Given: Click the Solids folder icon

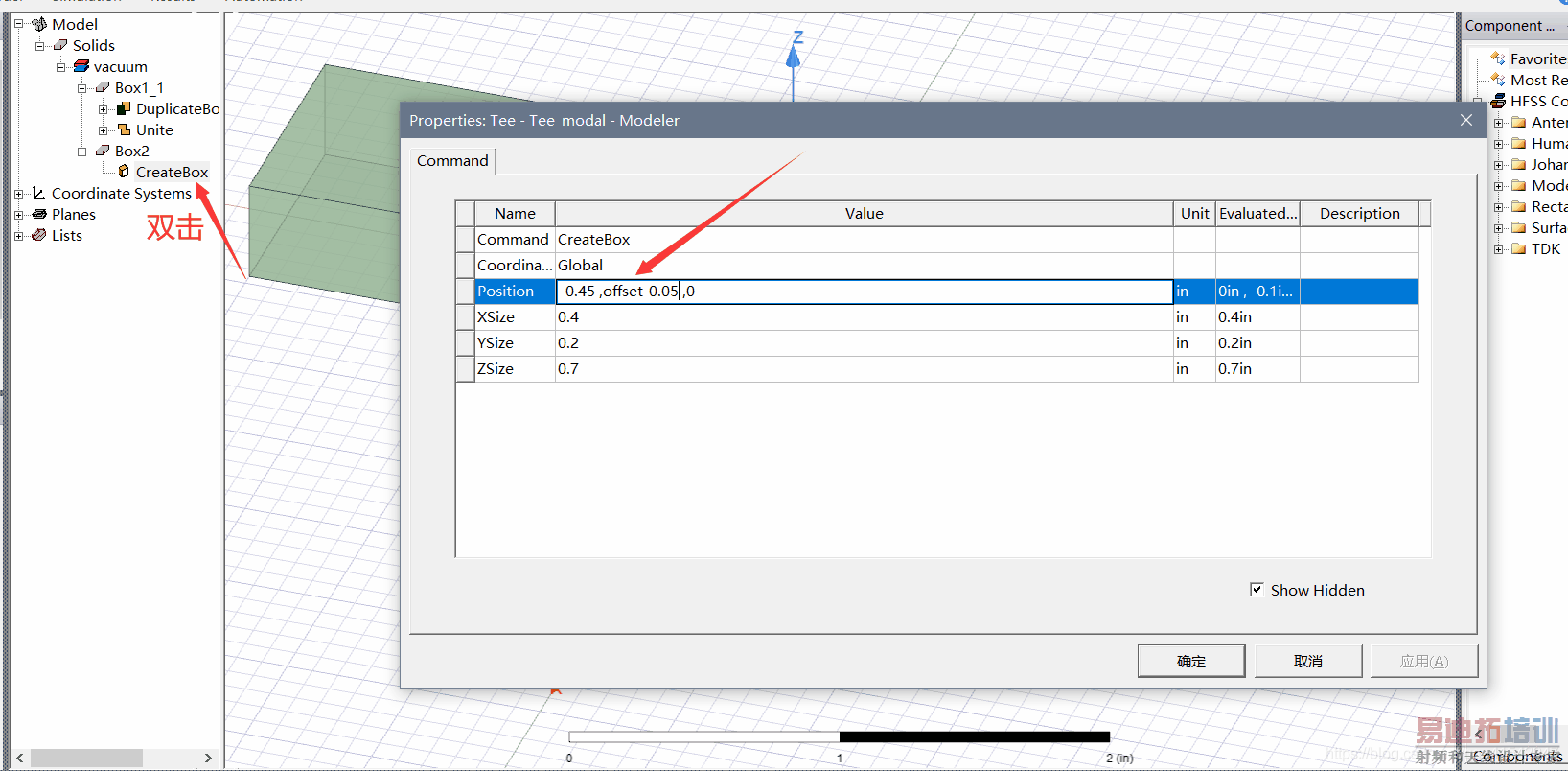Looking at the screenshot, I should pos(60,45).
